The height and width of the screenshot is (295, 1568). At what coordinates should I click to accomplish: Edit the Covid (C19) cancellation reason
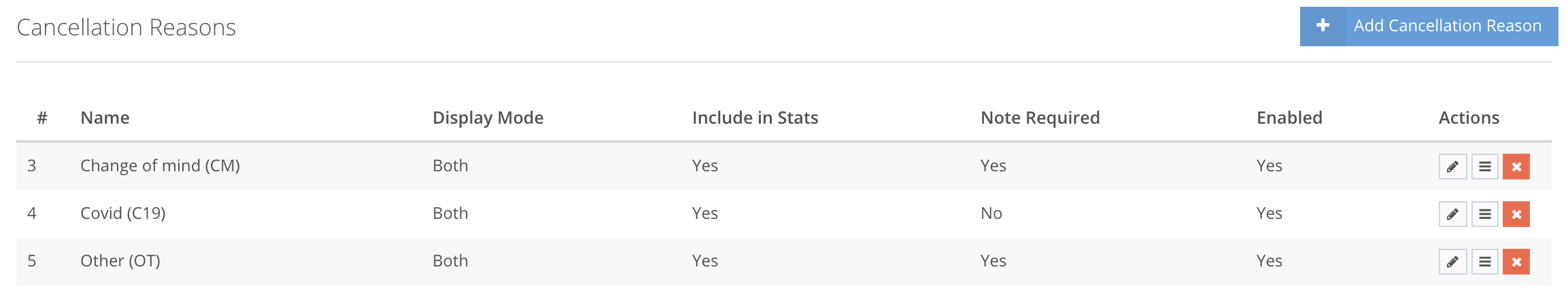point(1452,214)
